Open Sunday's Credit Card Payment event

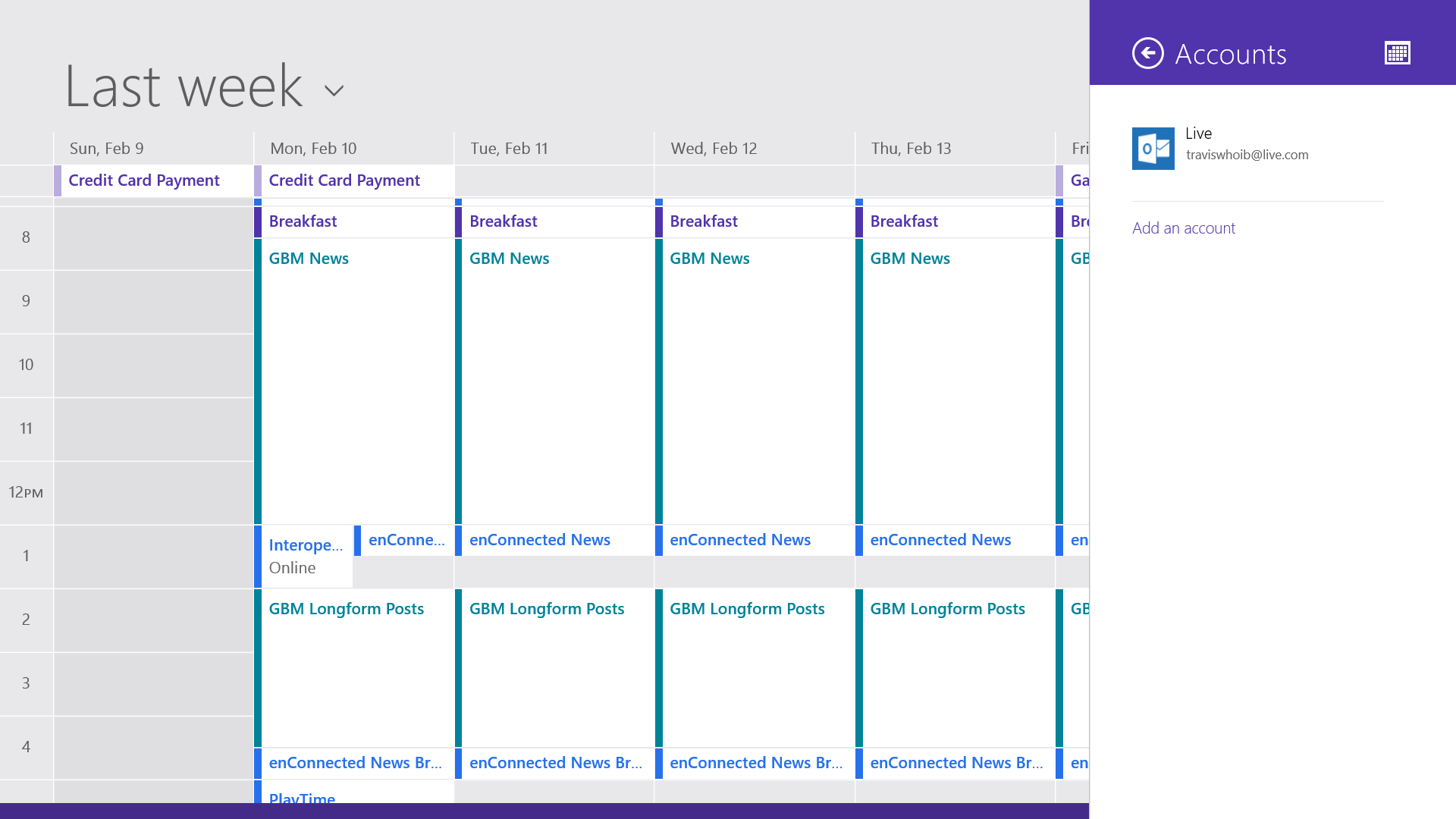pos(144,180)
